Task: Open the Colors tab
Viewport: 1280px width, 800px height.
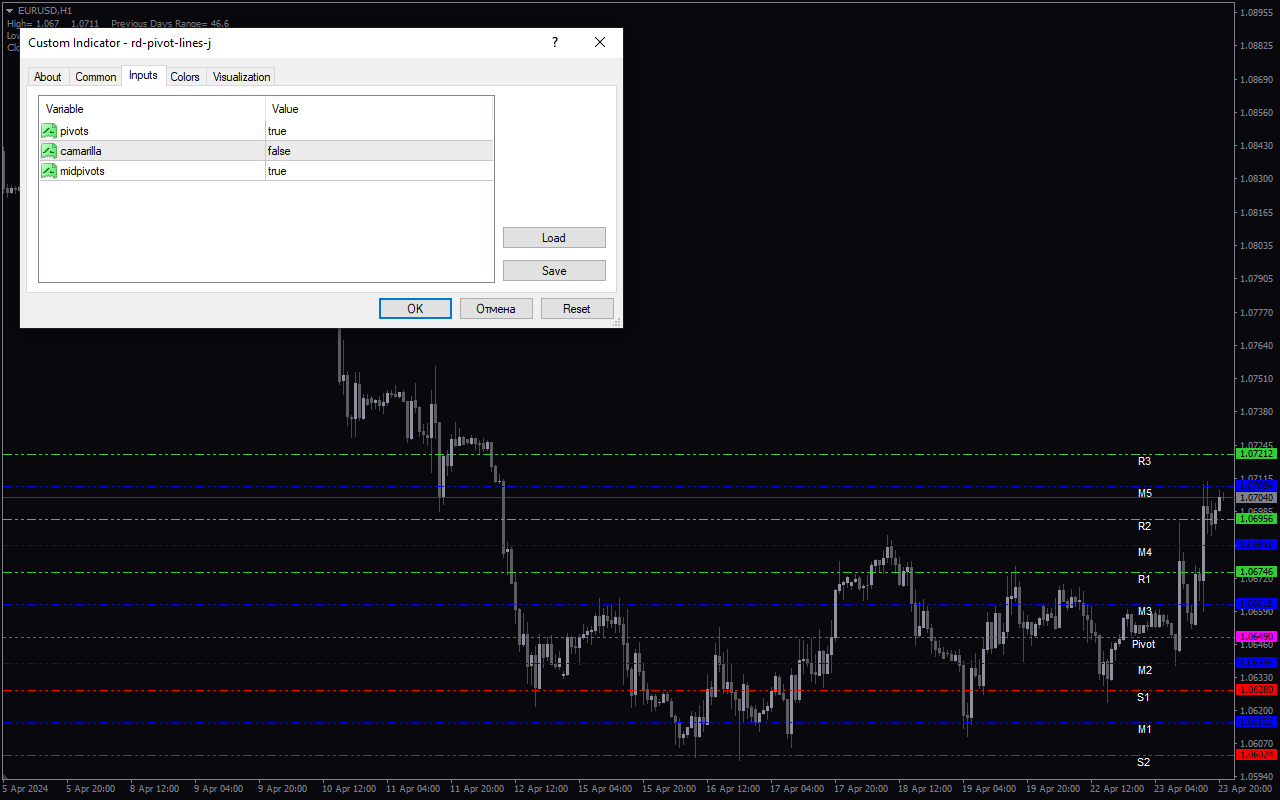Action: [x=185, y=77]
